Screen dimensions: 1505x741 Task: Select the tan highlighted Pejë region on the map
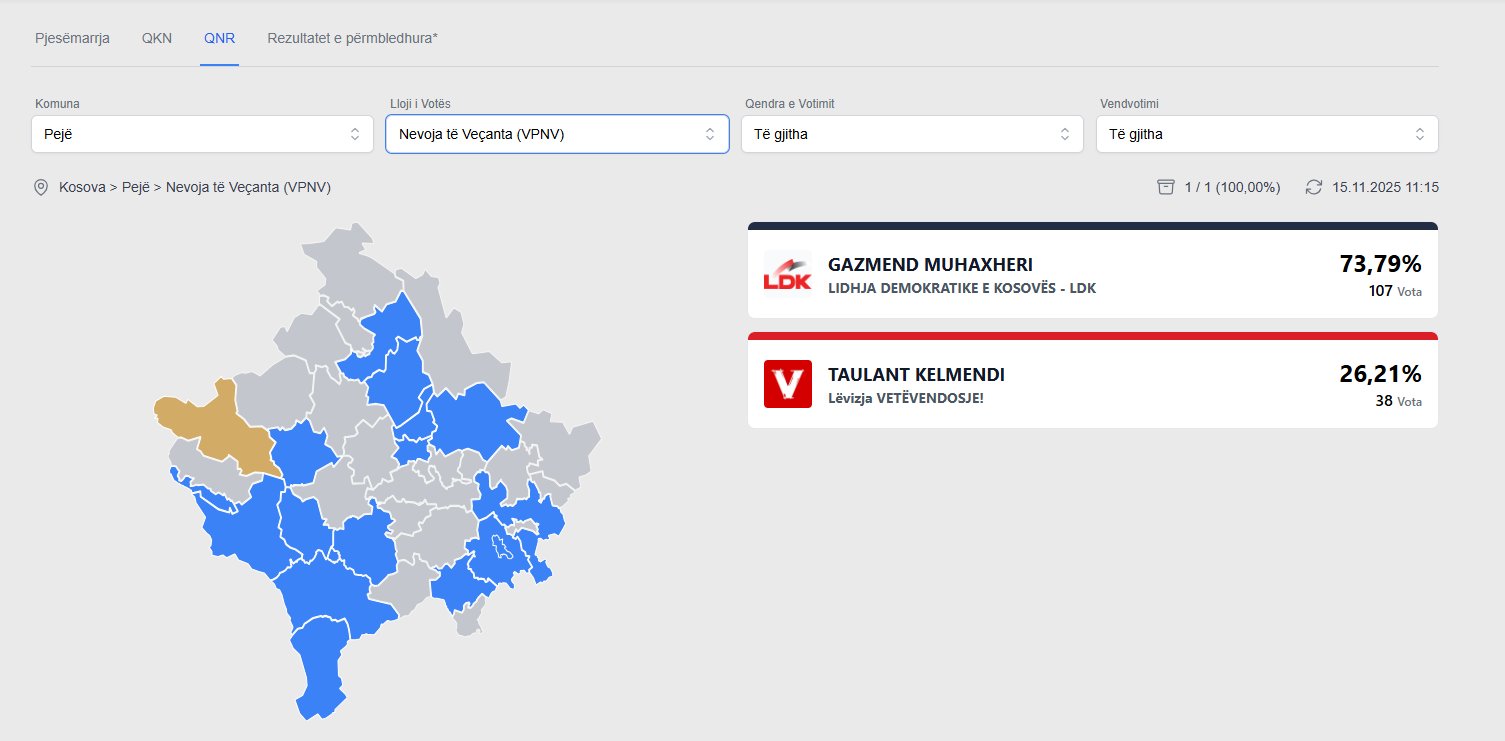pos(215,425)
